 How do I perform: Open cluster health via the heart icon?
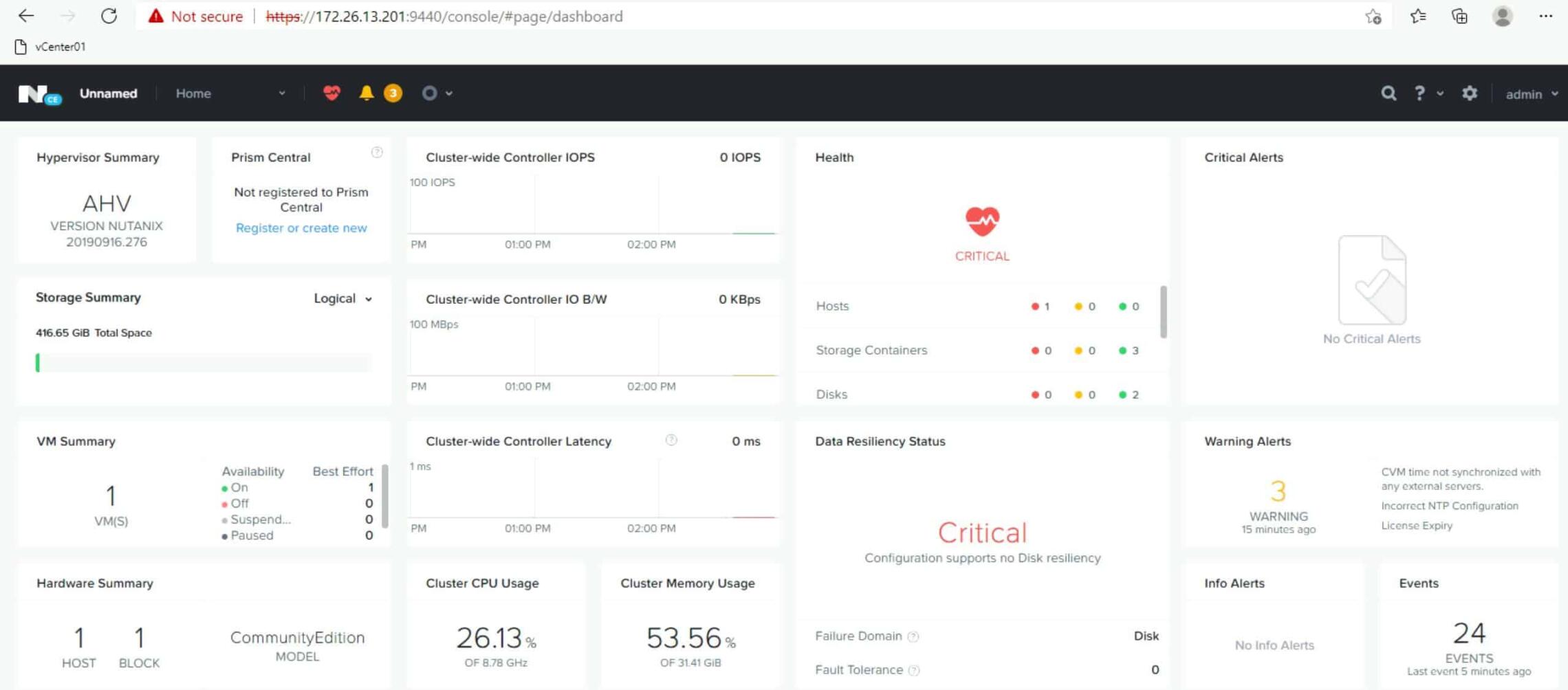coord(332,93)
